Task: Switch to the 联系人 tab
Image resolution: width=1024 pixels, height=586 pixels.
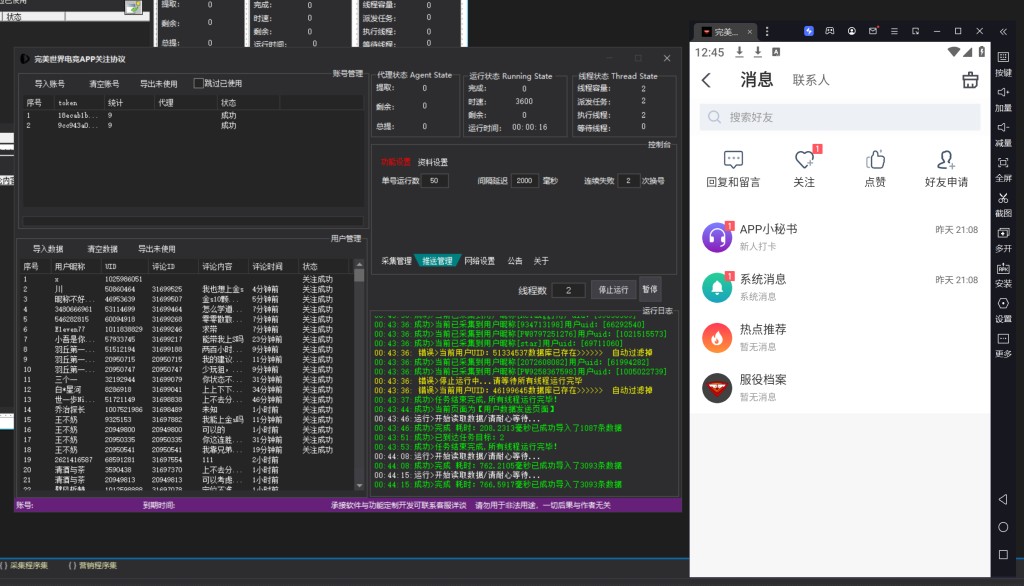Action: point(811,80)
